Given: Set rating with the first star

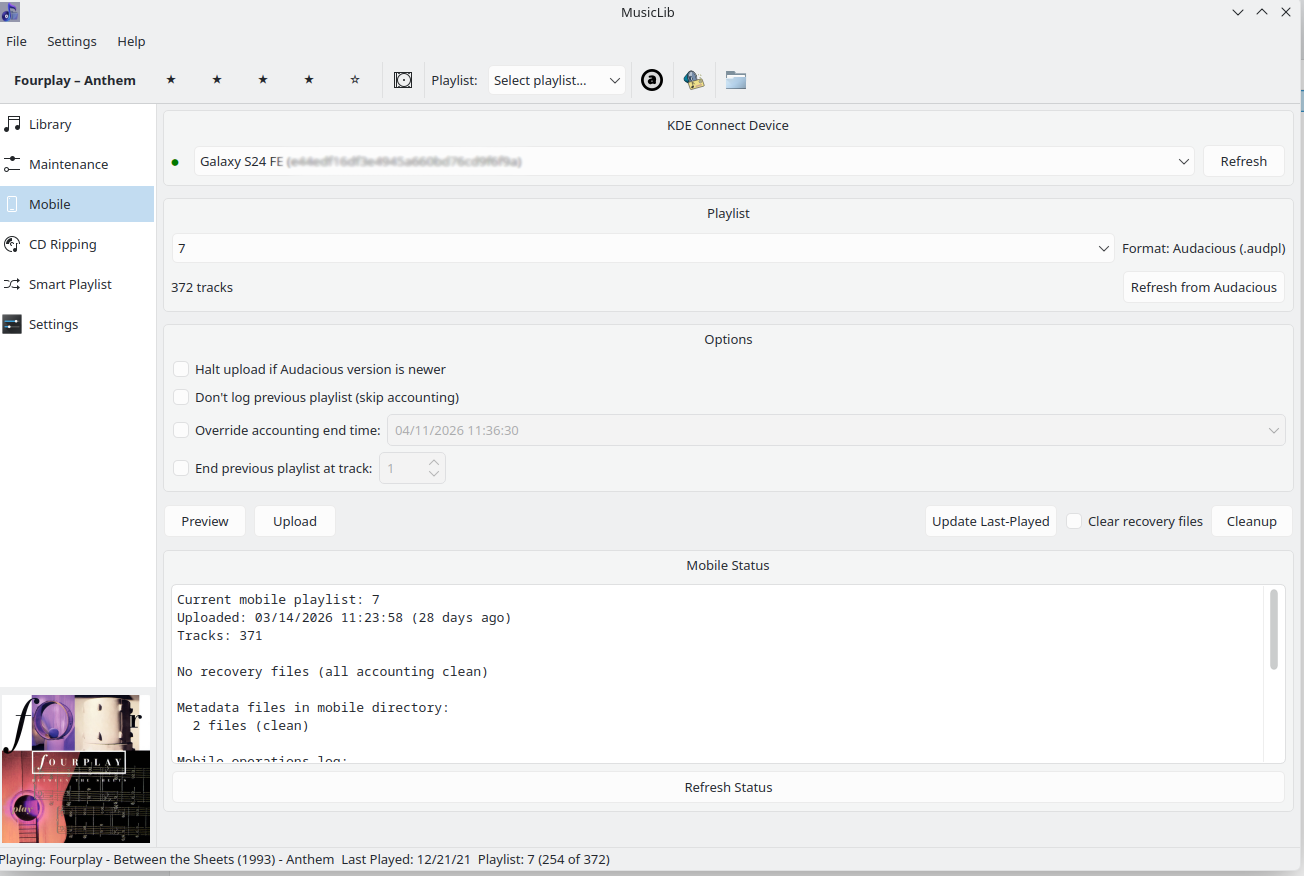Looking at the screenshot, I should point(171,80).
